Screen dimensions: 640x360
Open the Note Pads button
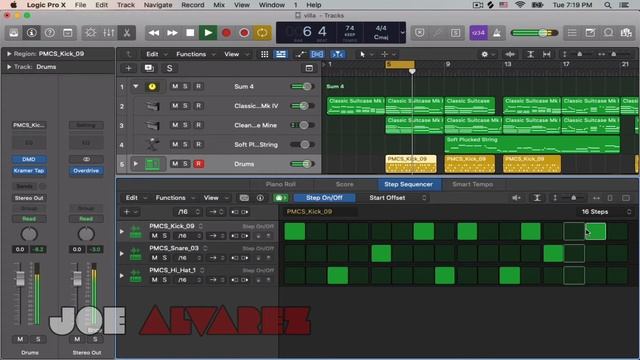[590, 33]
